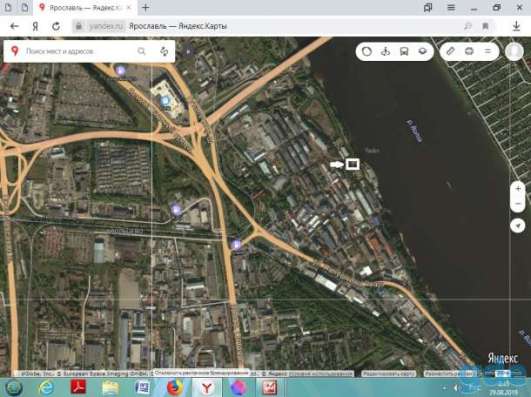The image size is (531, 397).
Task: Open the map layers selector
Action: point(422,51)
